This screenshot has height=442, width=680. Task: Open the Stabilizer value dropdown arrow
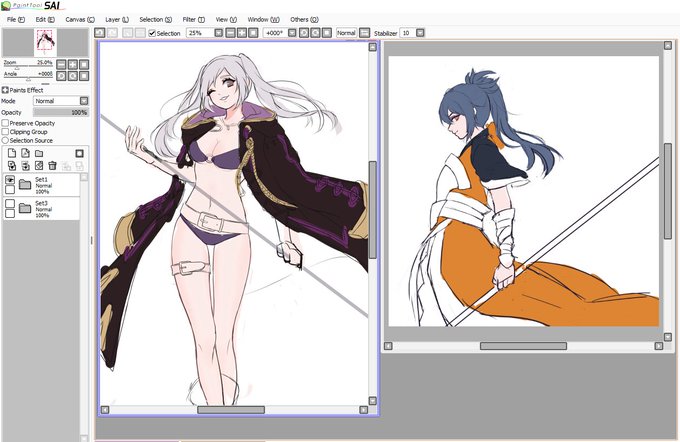tap(420, 33)
